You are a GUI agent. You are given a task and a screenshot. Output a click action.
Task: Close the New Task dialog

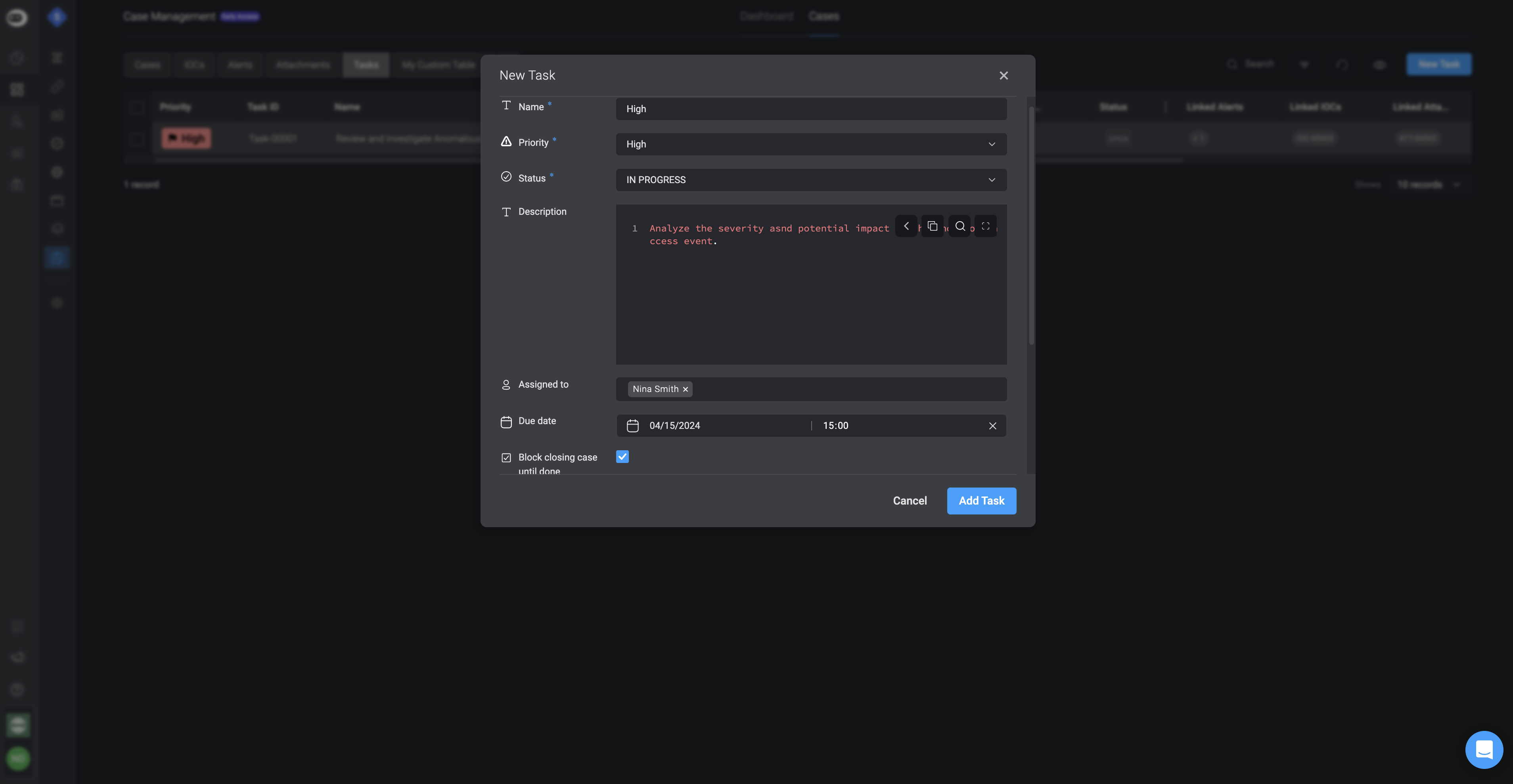pyautogui.click(x=1003, y=76)
